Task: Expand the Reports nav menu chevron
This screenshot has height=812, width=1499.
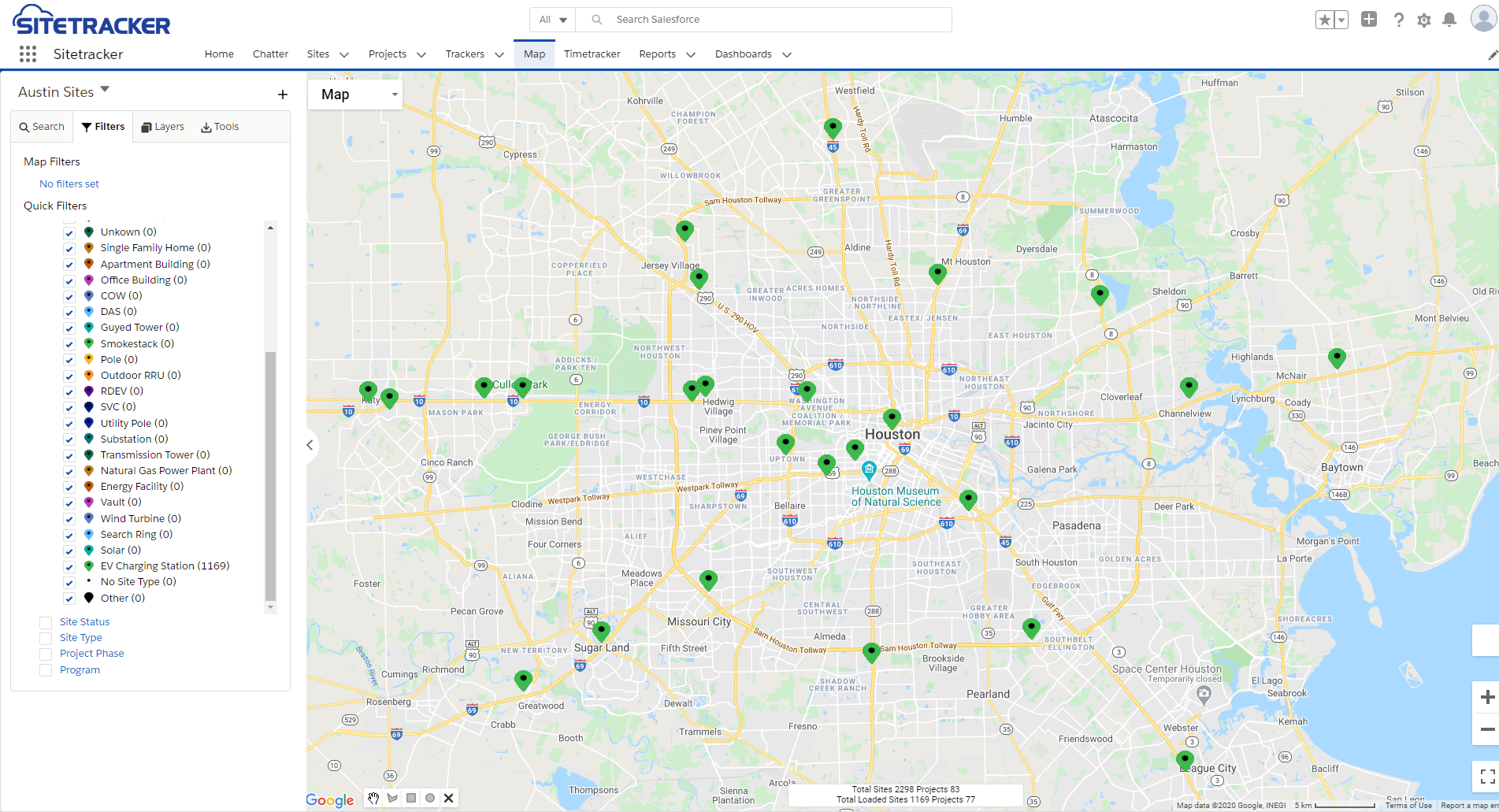Action: coord(691,54)
